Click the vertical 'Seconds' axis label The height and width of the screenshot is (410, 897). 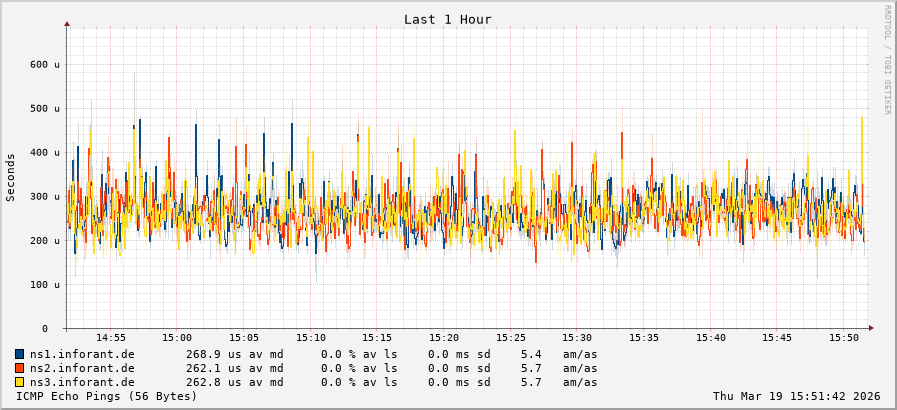click(x=11, y=177)
